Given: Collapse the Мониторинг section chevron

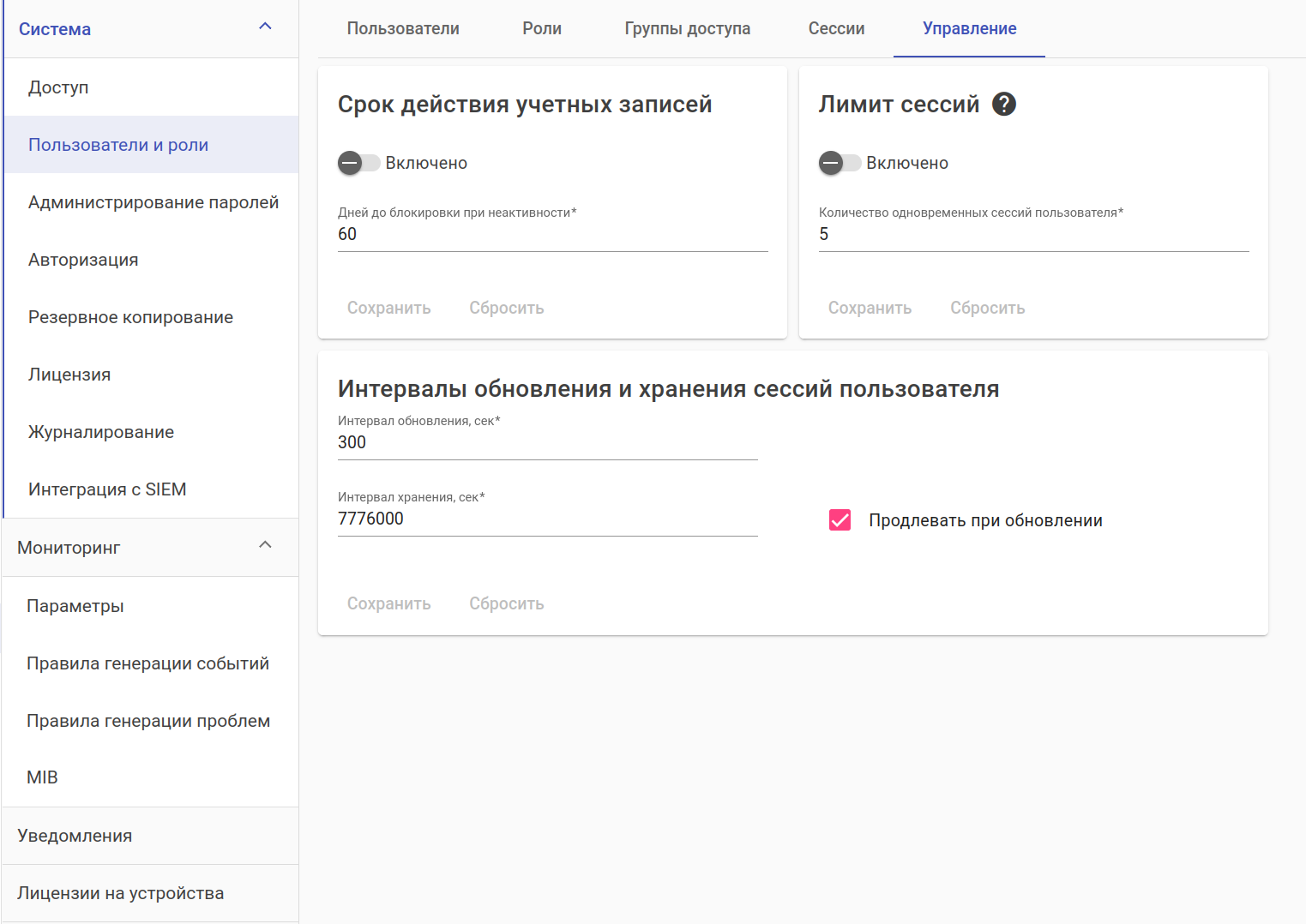Looking at the screenshot, I should [x=265, y=545].
